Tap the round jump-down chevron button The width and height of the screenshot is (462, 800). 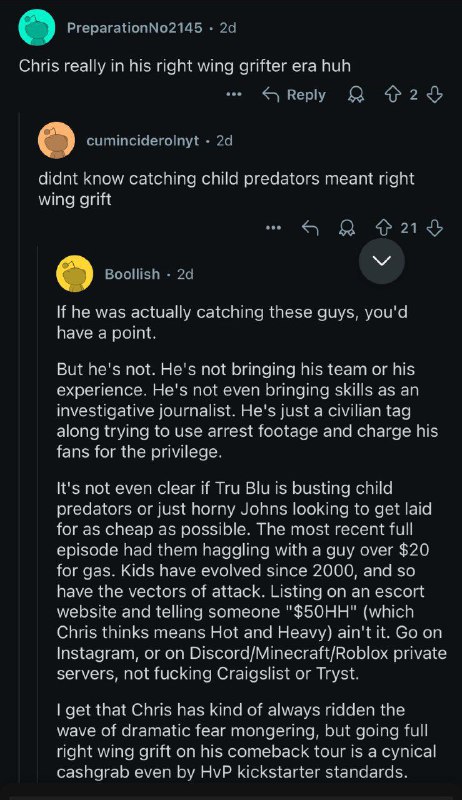(382, 261)
